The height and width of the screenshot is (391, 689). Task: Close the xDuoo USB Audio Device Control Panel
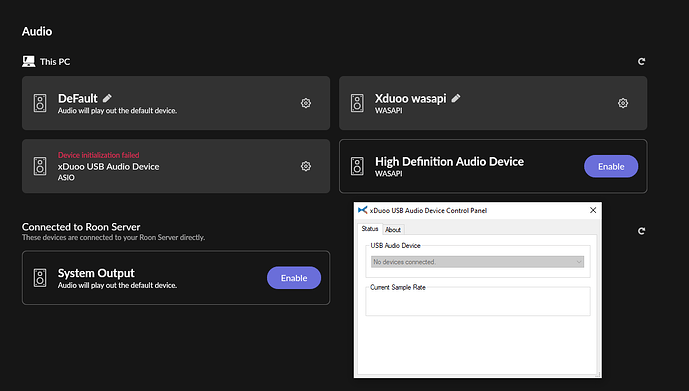click(x=593, y=210)
